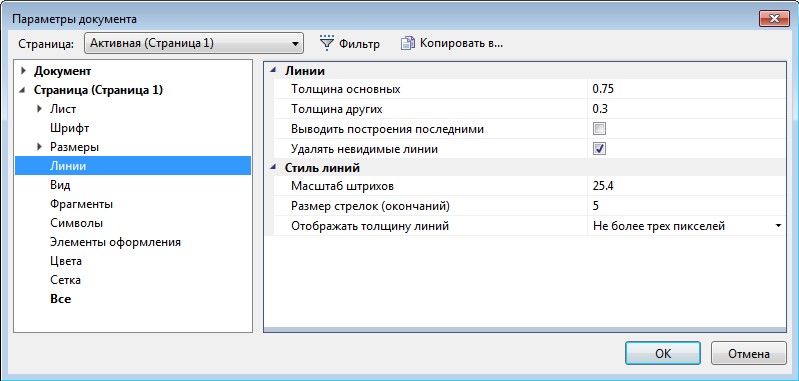Click the Фильтр button label

tap(359, 44)
